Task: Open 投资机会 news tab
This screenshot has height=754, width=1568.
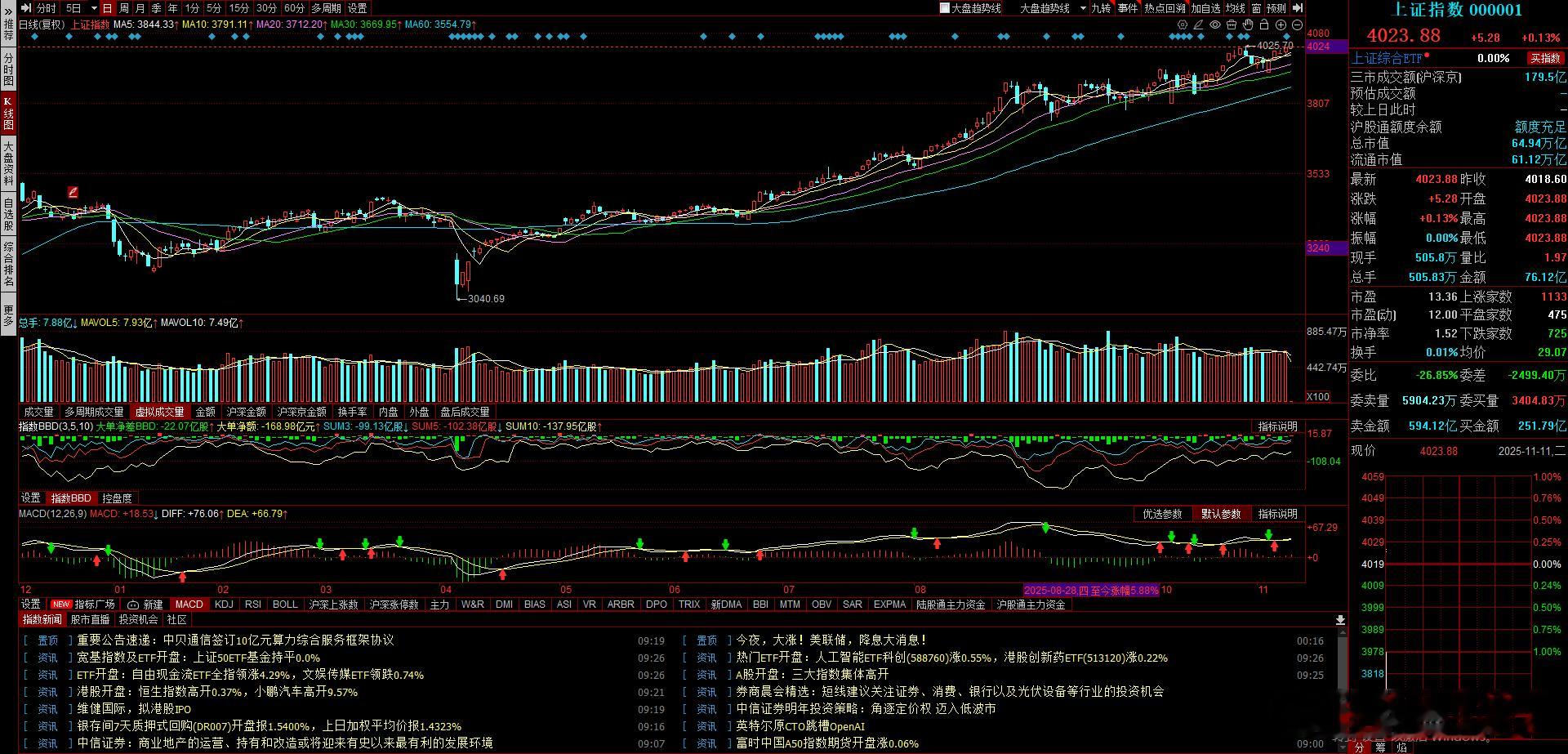Action: [138, 620]
